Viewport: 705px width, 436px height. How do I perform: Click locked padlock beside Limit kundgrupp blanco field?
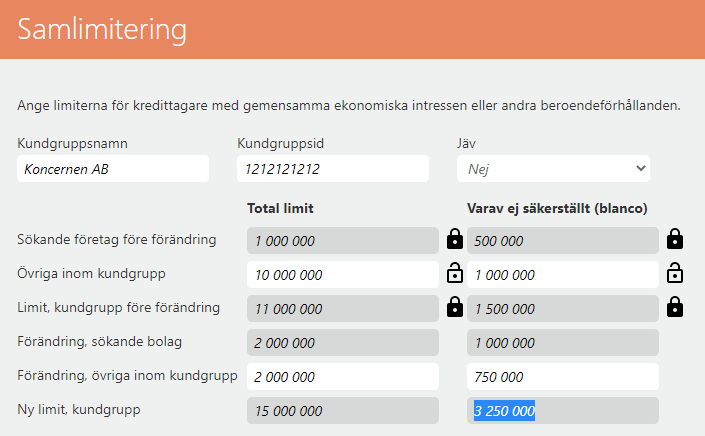tap(674, 307)
